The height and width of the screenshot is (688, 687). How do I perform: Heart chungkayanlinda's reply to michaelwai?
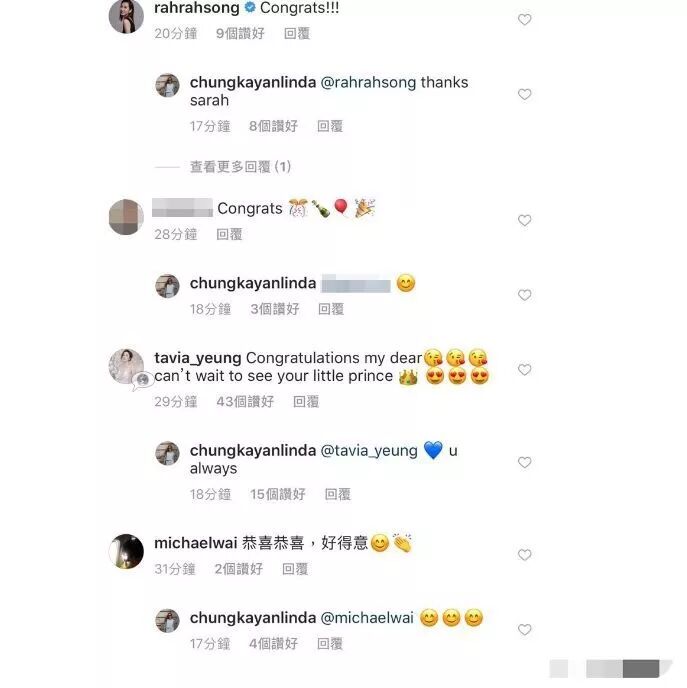click(x=525, y=630)
